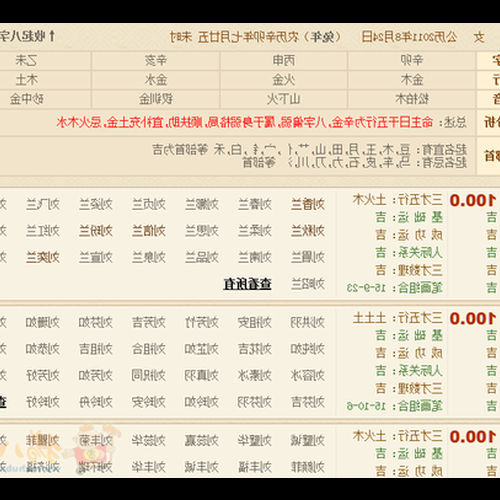Choose the name 刘相安
This screenshot has width=500, height=500.
[x=255, y=322]
